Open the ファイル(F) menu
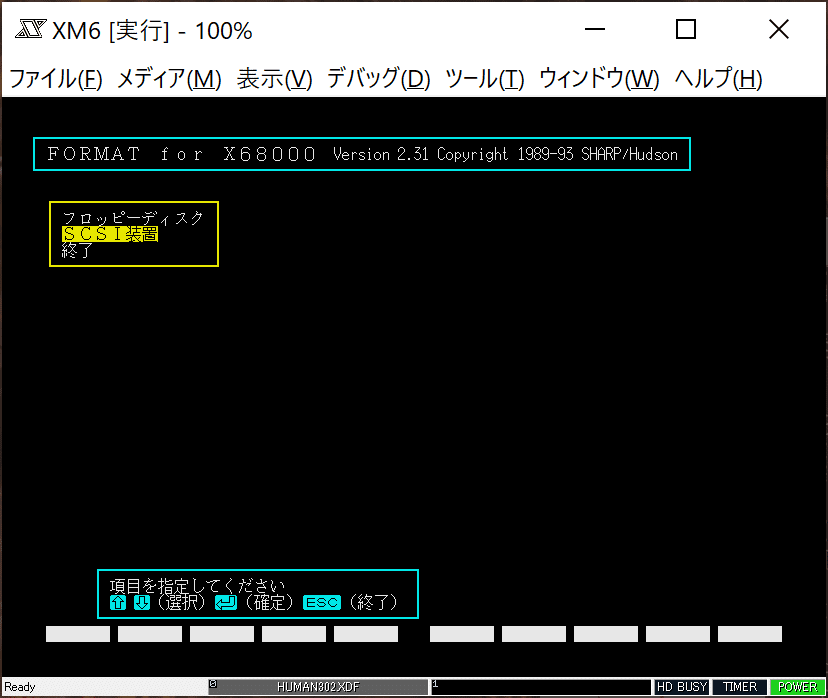 pos(56,79)
